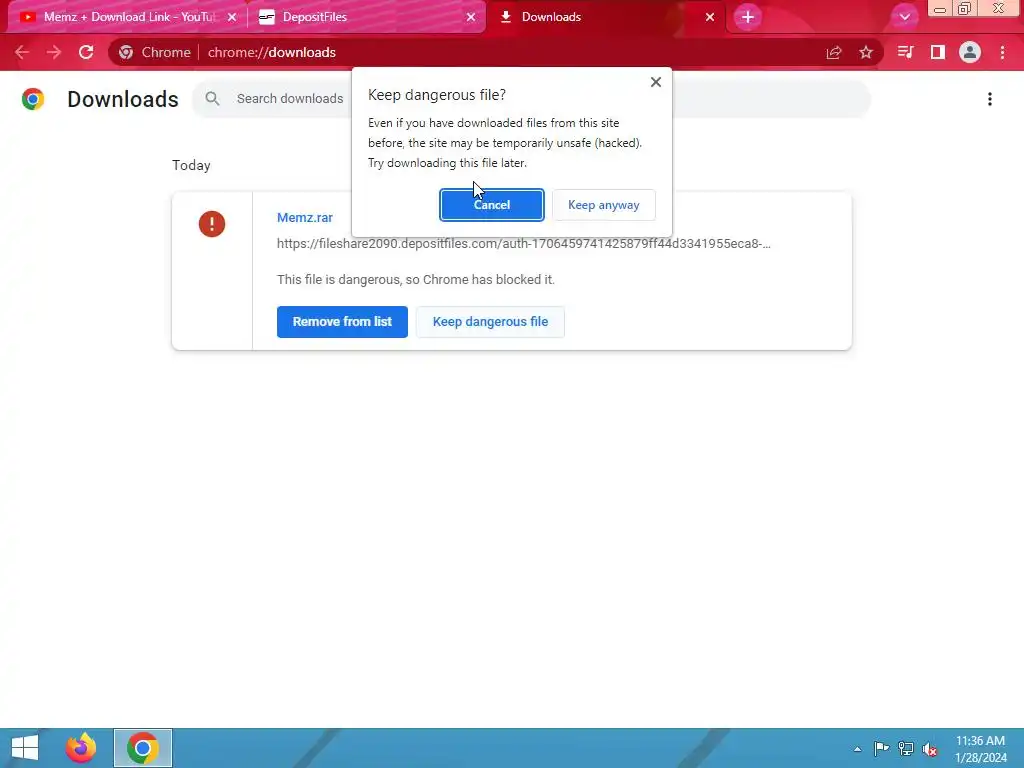
Task: Open media controls icon
Action: pyautogui.click(x=905, y=52)
